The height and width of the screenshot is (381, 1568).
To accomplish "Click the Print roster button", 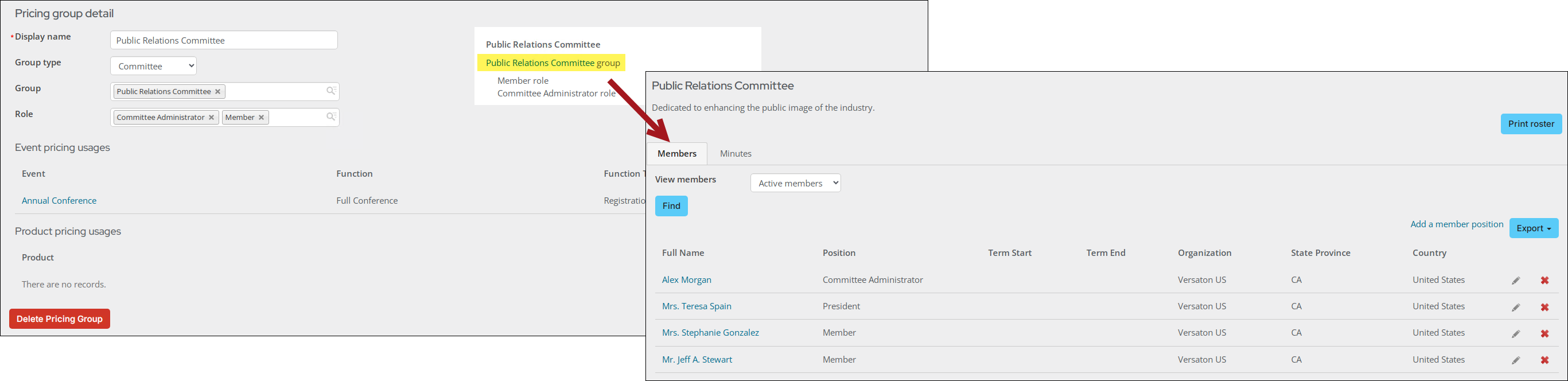I will (x=1531, y=123).
